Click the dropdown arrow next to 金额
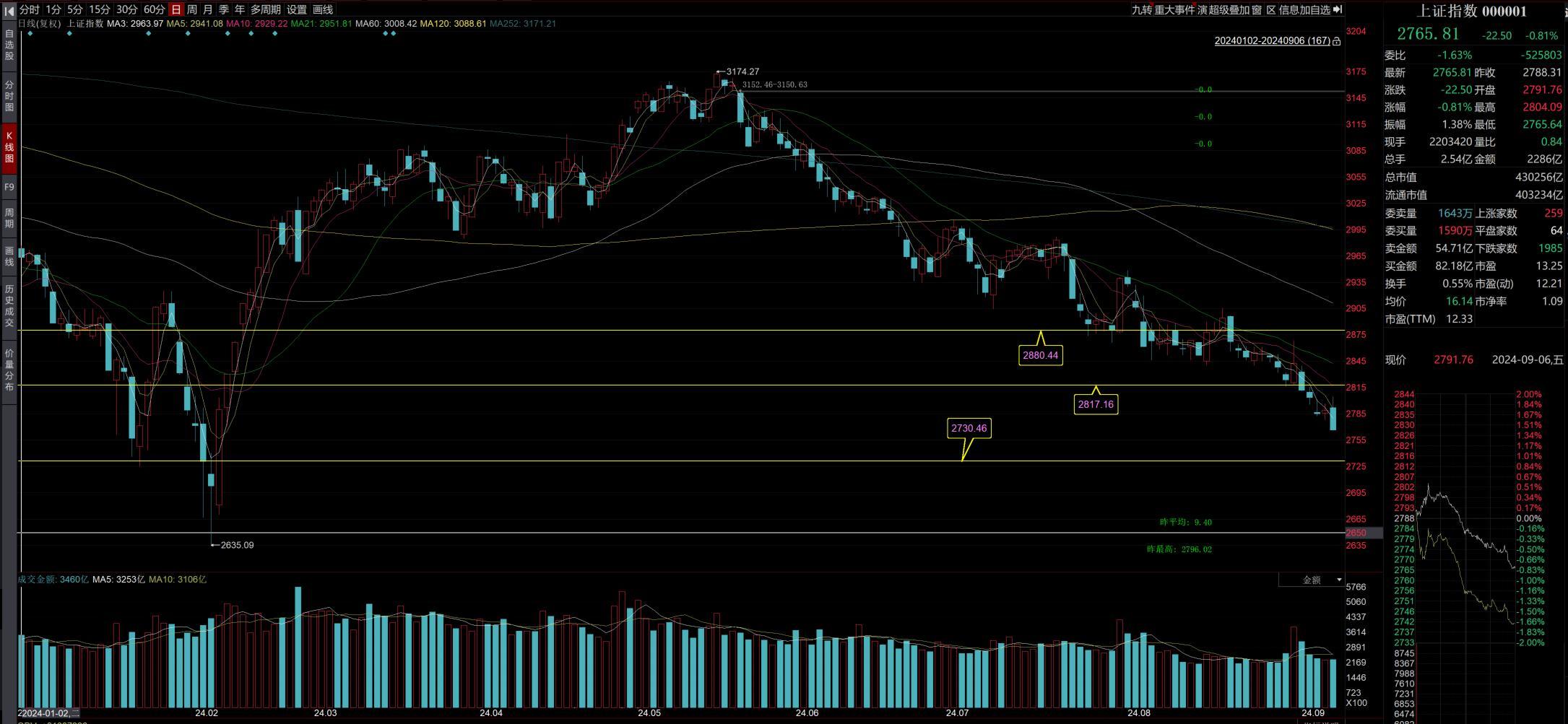Viewport: 1568px width, 724px height. tap(1339, 580)
